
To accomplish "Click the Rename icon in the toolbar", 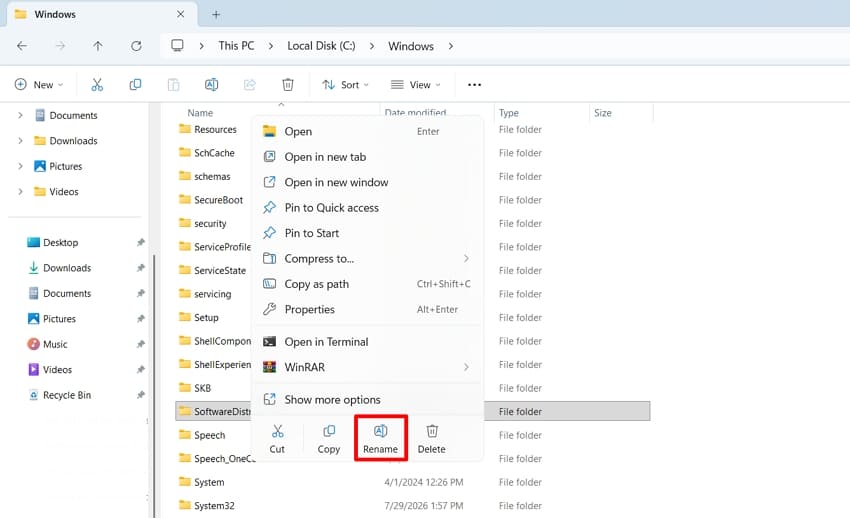I will click(x=211, y=85).
